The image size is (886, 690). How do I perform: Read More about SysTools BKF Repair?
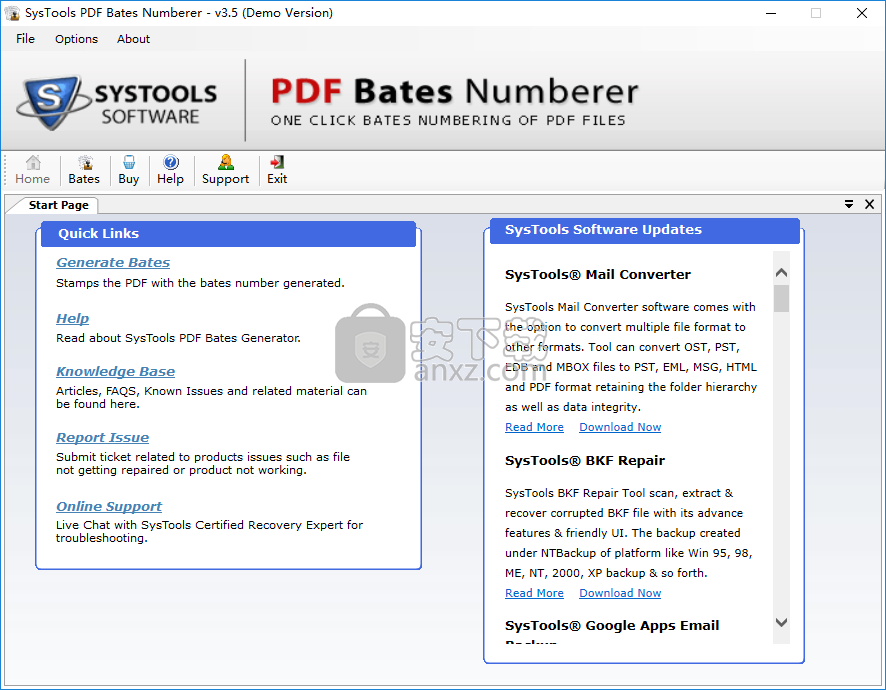pos(534,593)
